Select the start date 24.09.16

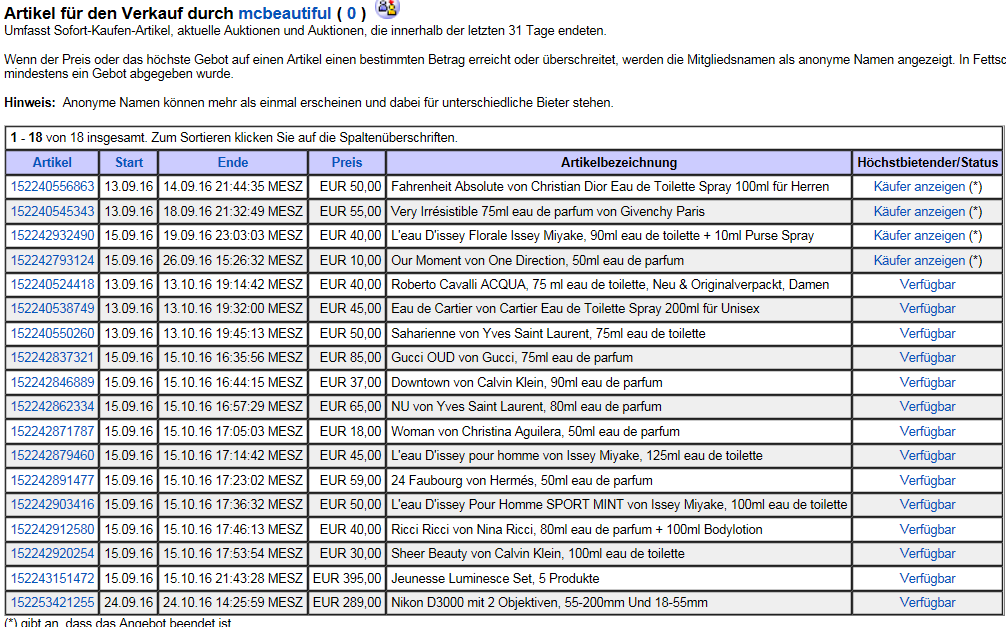coord(129,603)
